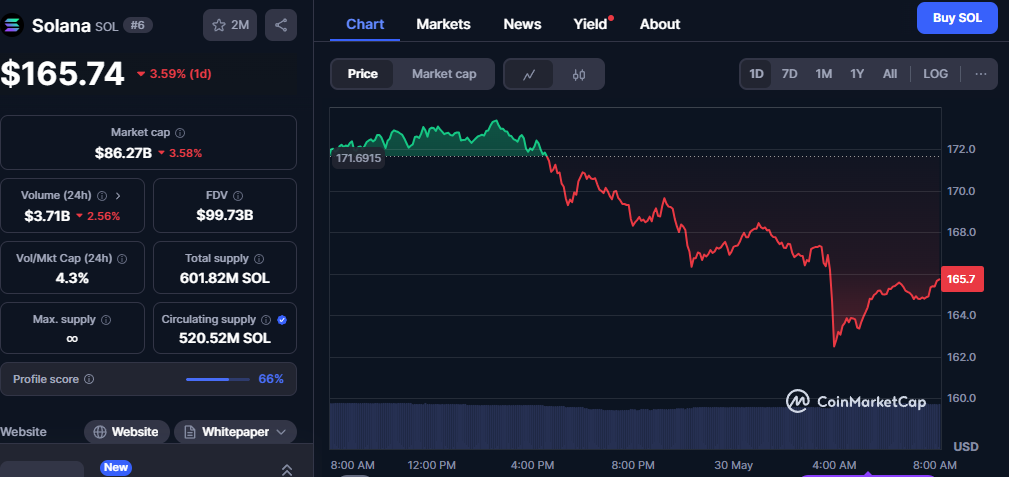The height and width of the screenshot is (477, 1009).
Task: Click the 520.52M SOL circulating supply
Action: pyautogui.click(x=225, y=339)
